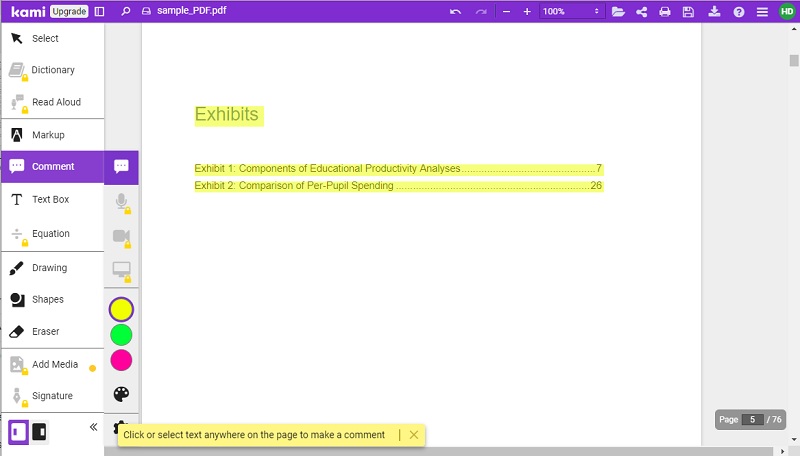Click the scroll down arrow

(793, 440)
